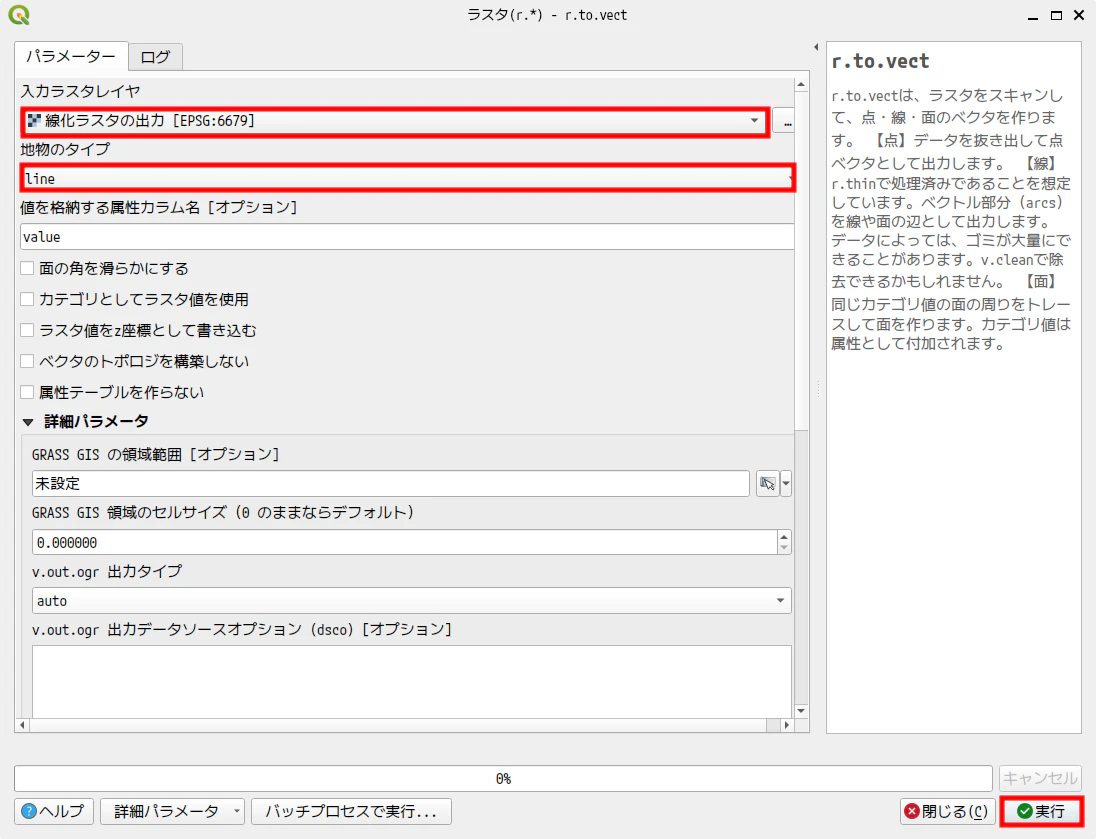Click the 実行 button to run
Image resolution: width=1096 pixels, height=839 pixels.
(x=1041, y=811)
